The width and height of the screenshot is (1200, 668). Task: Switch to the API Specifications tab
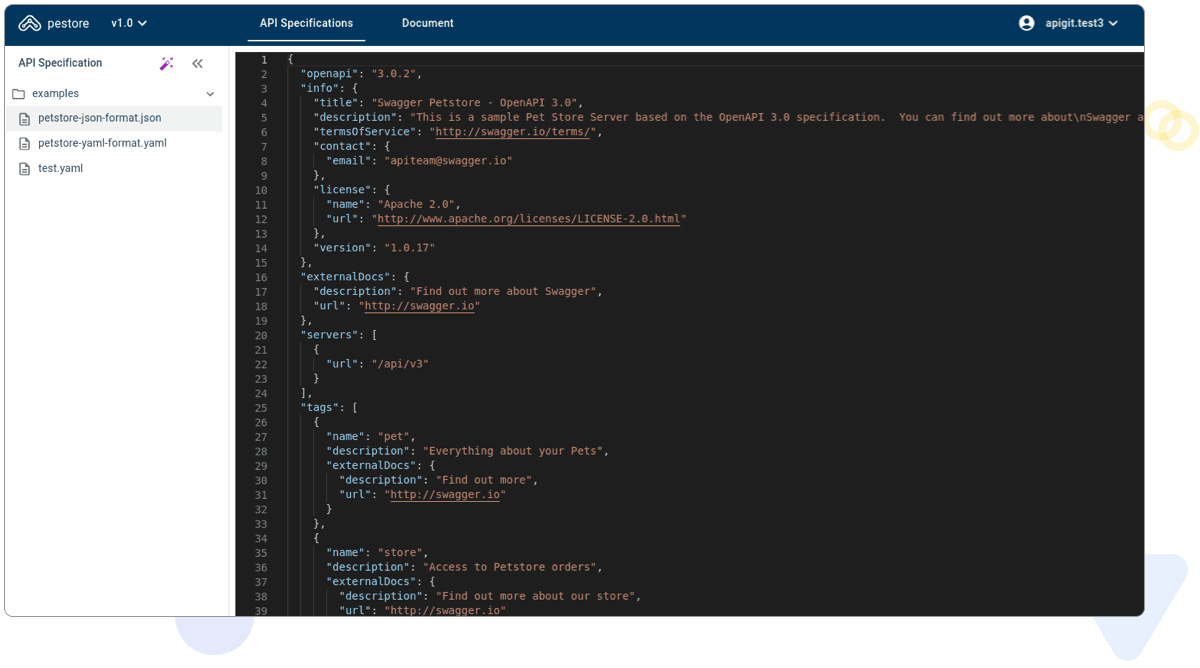click(x=306, y=23)
